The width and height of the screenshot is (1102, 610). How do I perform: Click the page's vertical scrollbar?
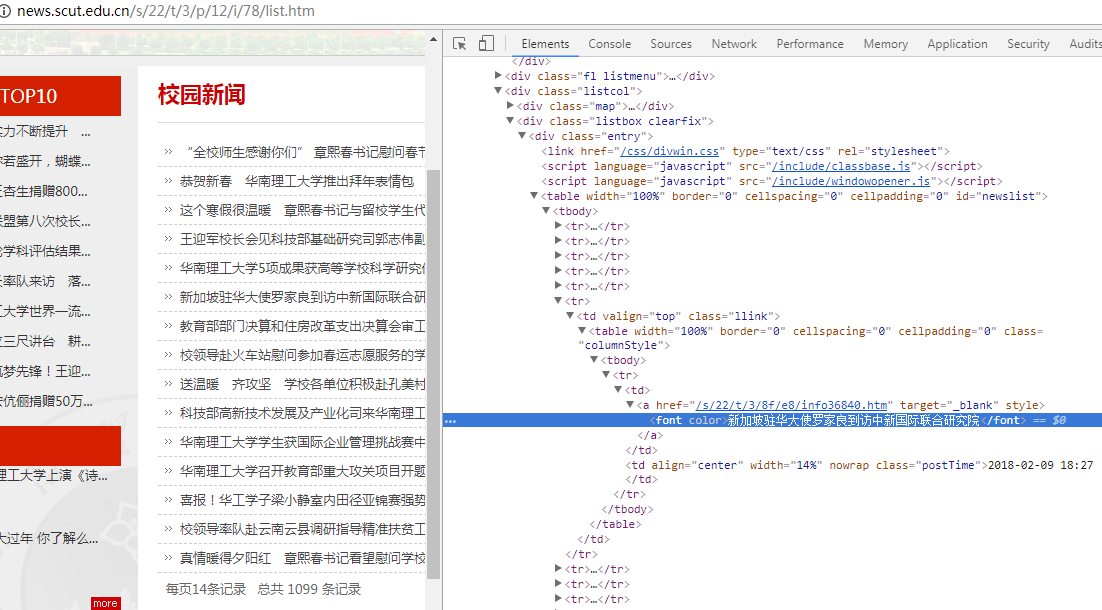(x=433, y=370)
